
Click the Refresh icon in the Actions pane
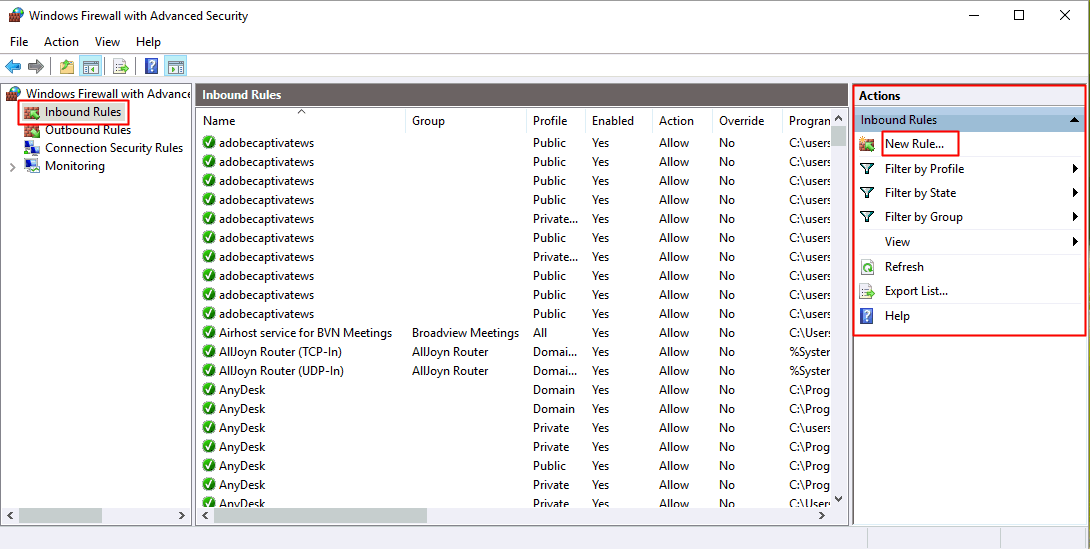pos(867,267)
